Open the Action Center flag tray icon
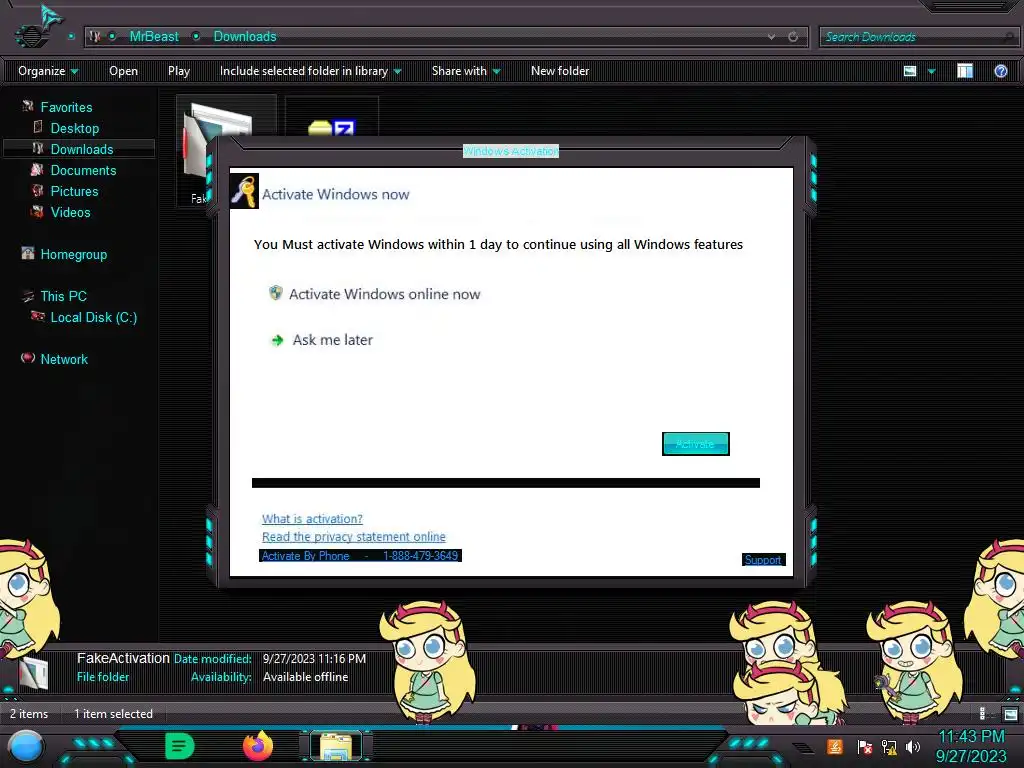1024x768 pixels. click(864, 747)
